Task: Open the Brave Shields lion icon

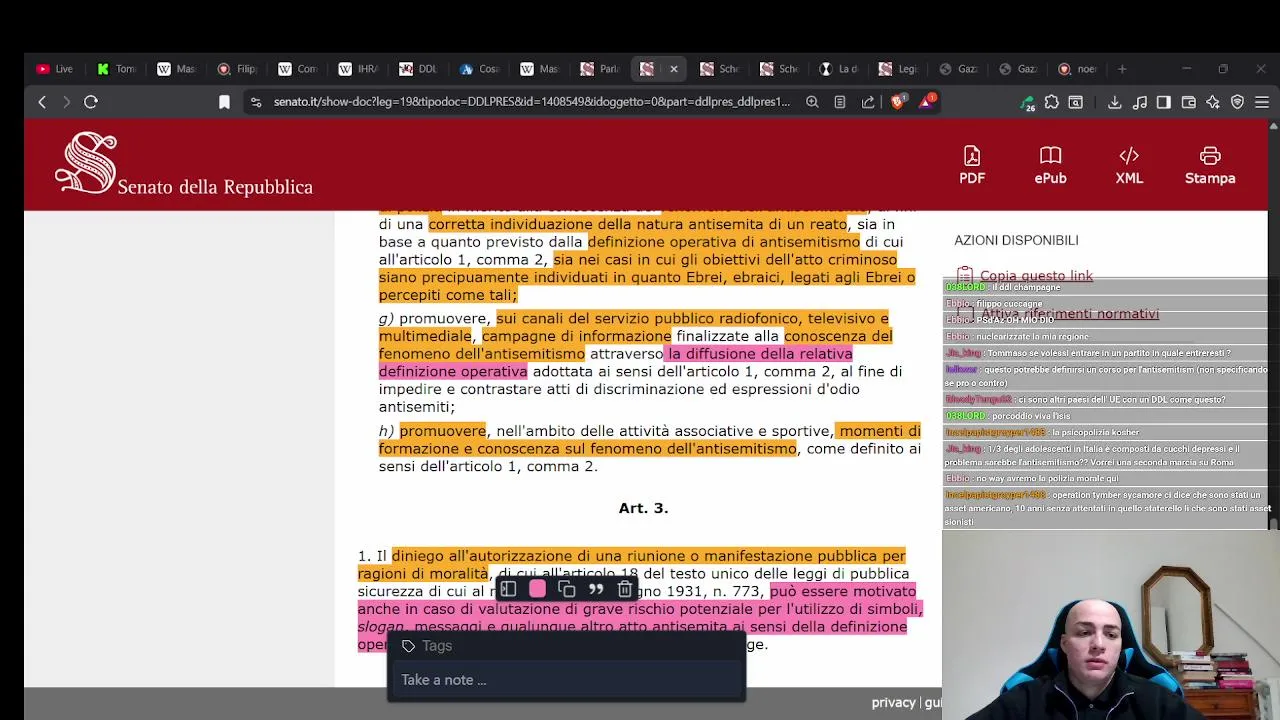Action: click(897, 101)
